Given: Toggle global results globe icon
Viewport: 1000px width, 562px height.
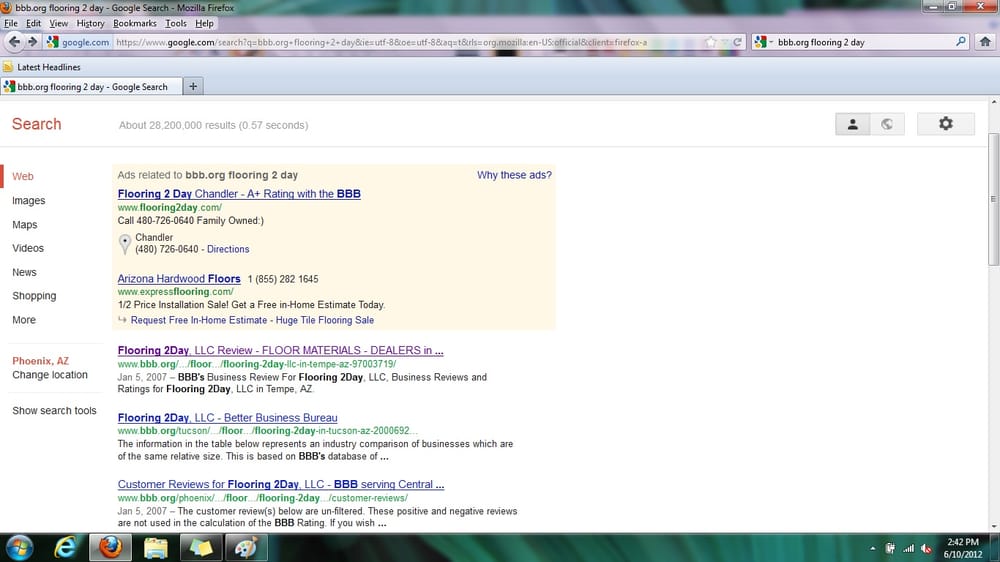Looking at the screenshot, I should tap(887, 124).
